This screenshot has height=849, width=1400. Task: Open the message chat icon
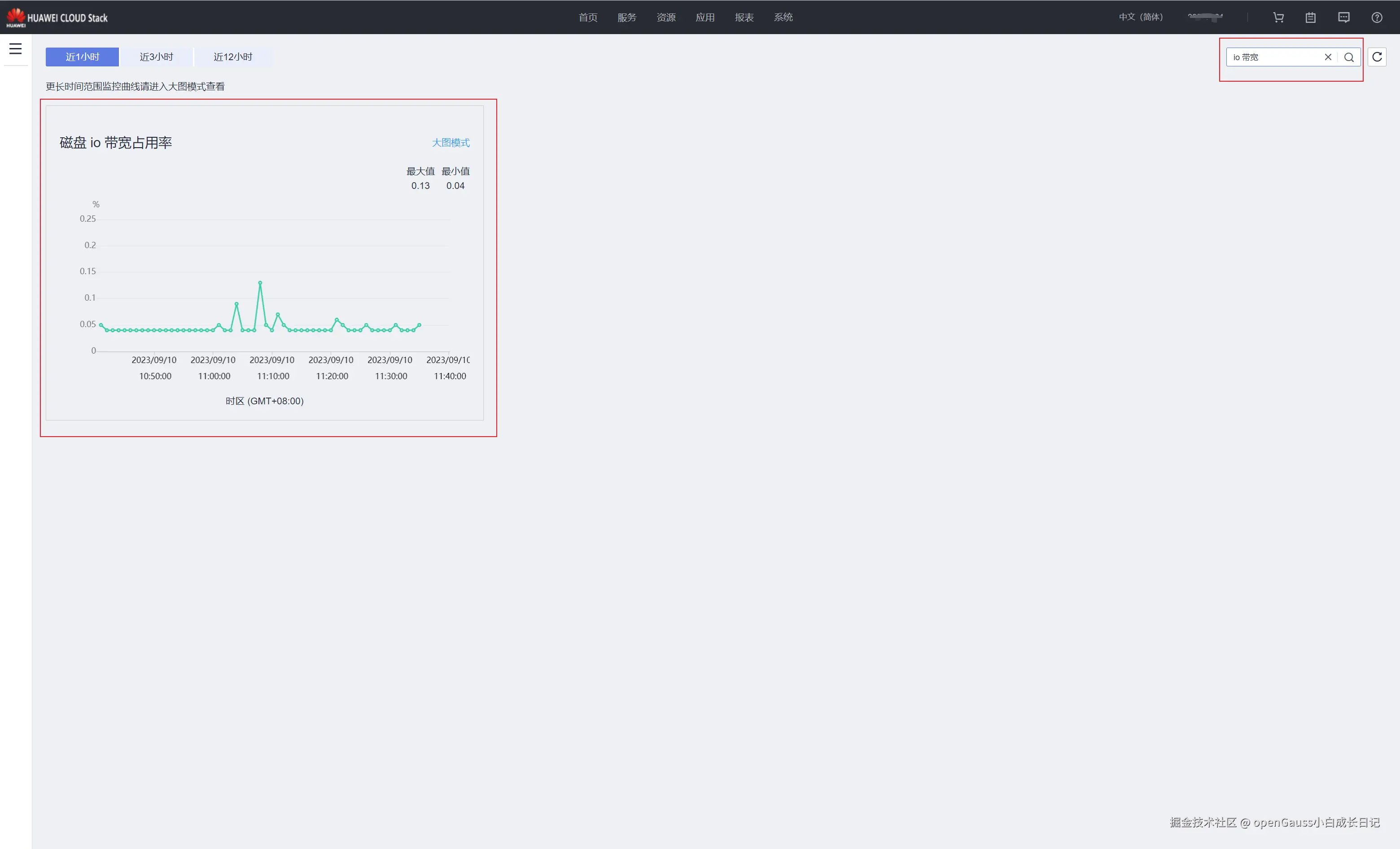1344,18
